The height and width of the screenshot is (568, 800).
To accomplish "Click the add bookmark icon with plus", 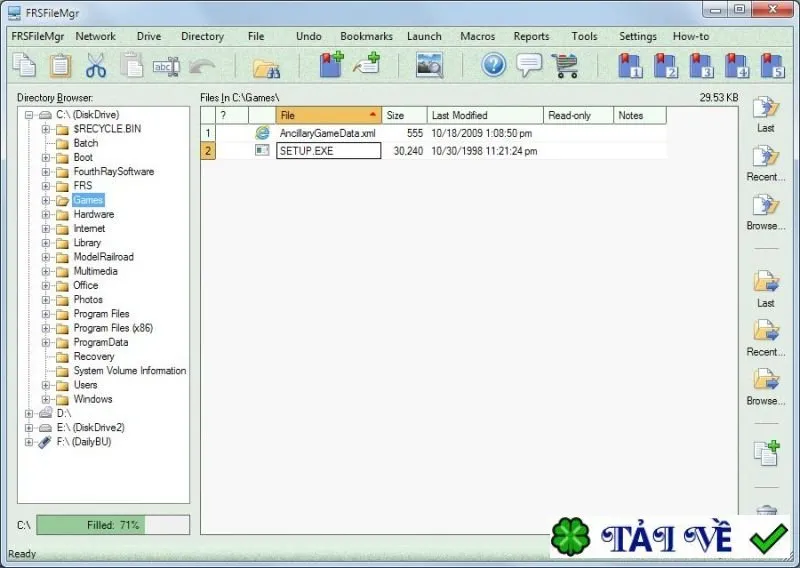I will (331, 65).
